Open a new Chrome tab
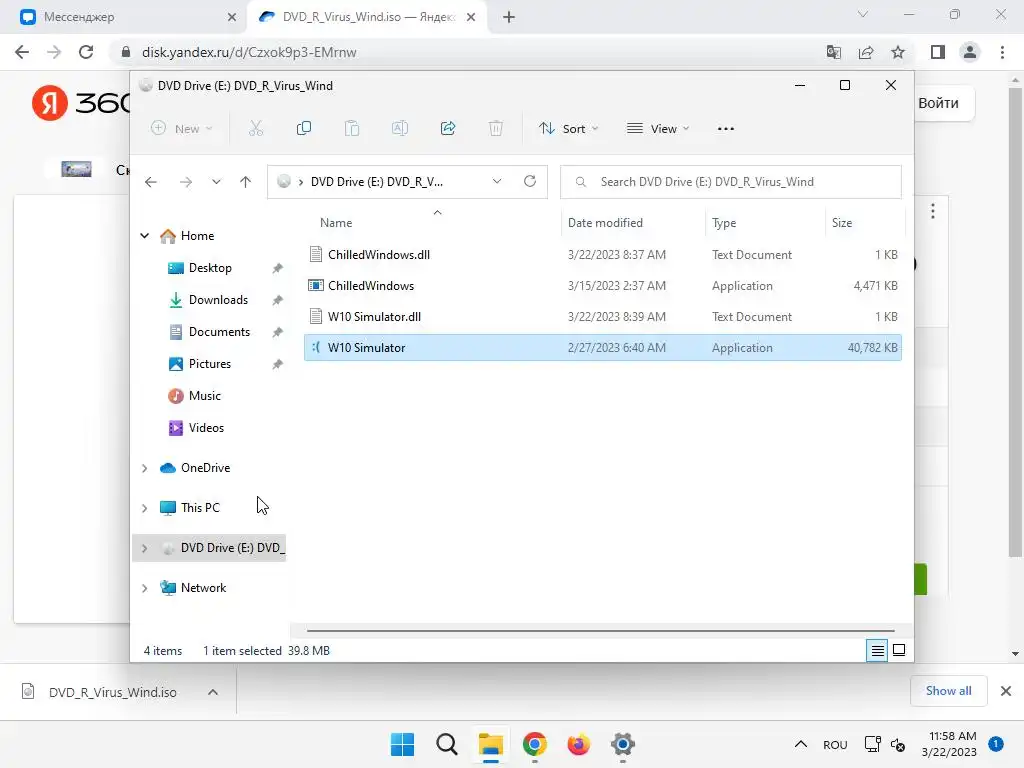 pos(509,17)
